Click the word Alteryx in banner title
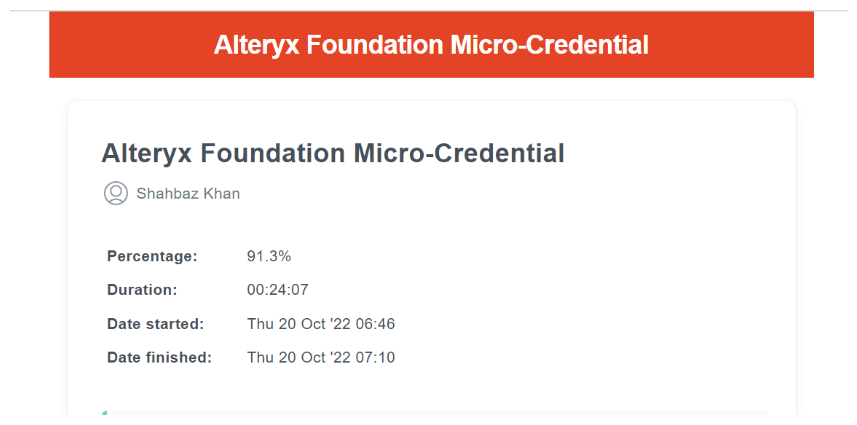Viewport: 857px width, 425px height. (256, 45)
